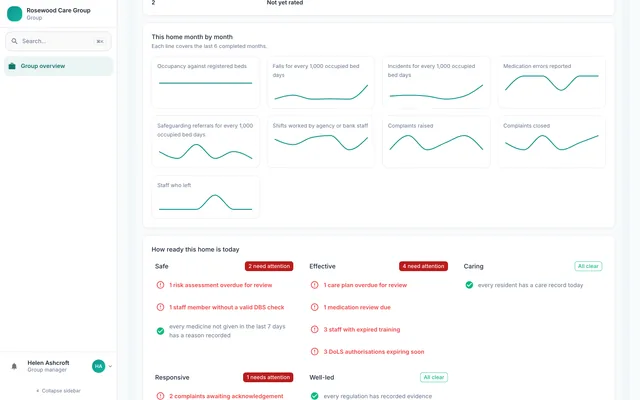Click the Responsive section heading

pos(172,377)
